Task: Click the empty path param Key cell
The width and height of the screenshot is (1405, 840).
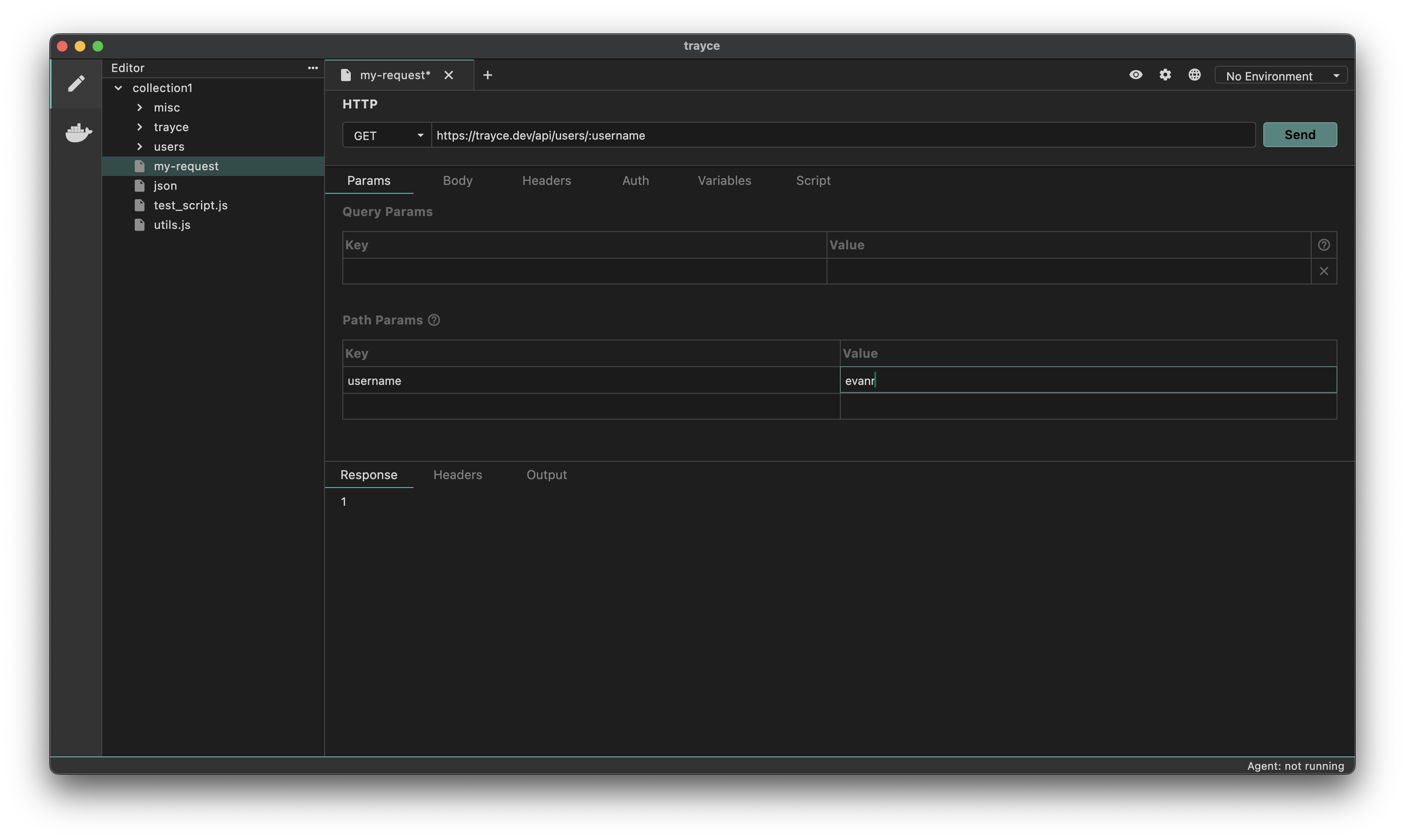Action: coord(591,406)
